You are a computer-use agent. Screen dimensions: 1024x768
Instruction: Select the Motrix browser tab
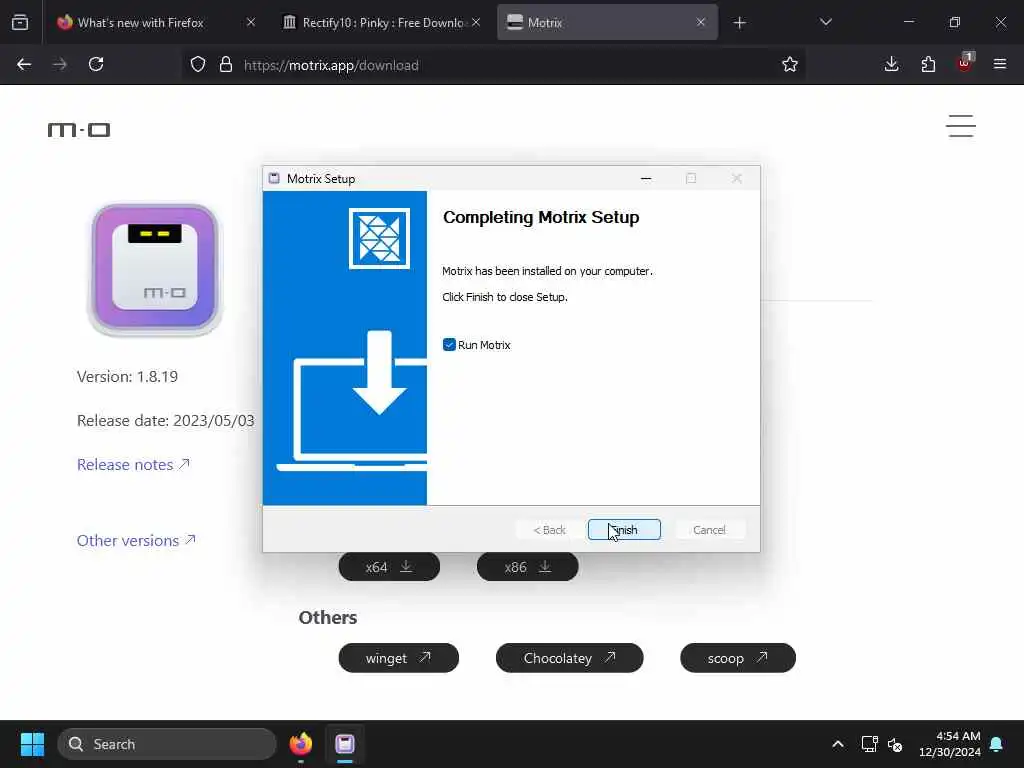[607, 23]
